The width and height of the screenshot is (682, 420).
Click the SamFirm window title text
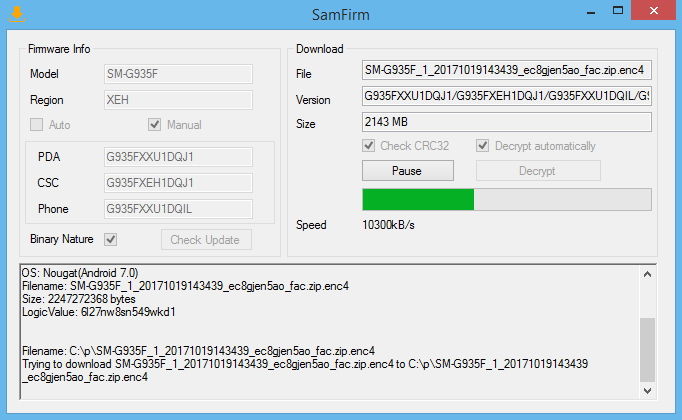tap(341, 15)
